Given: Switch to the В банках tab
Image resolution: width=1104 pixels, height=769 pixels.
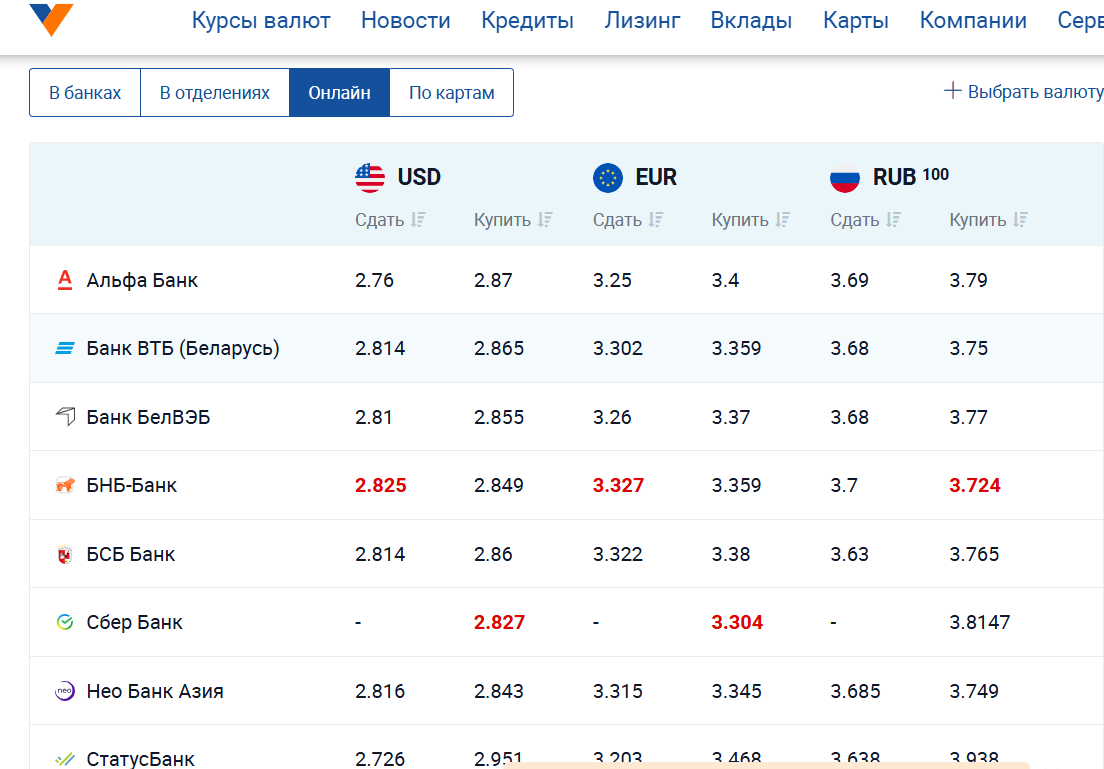Looking at the screenshot, I should tap(85, 93).
